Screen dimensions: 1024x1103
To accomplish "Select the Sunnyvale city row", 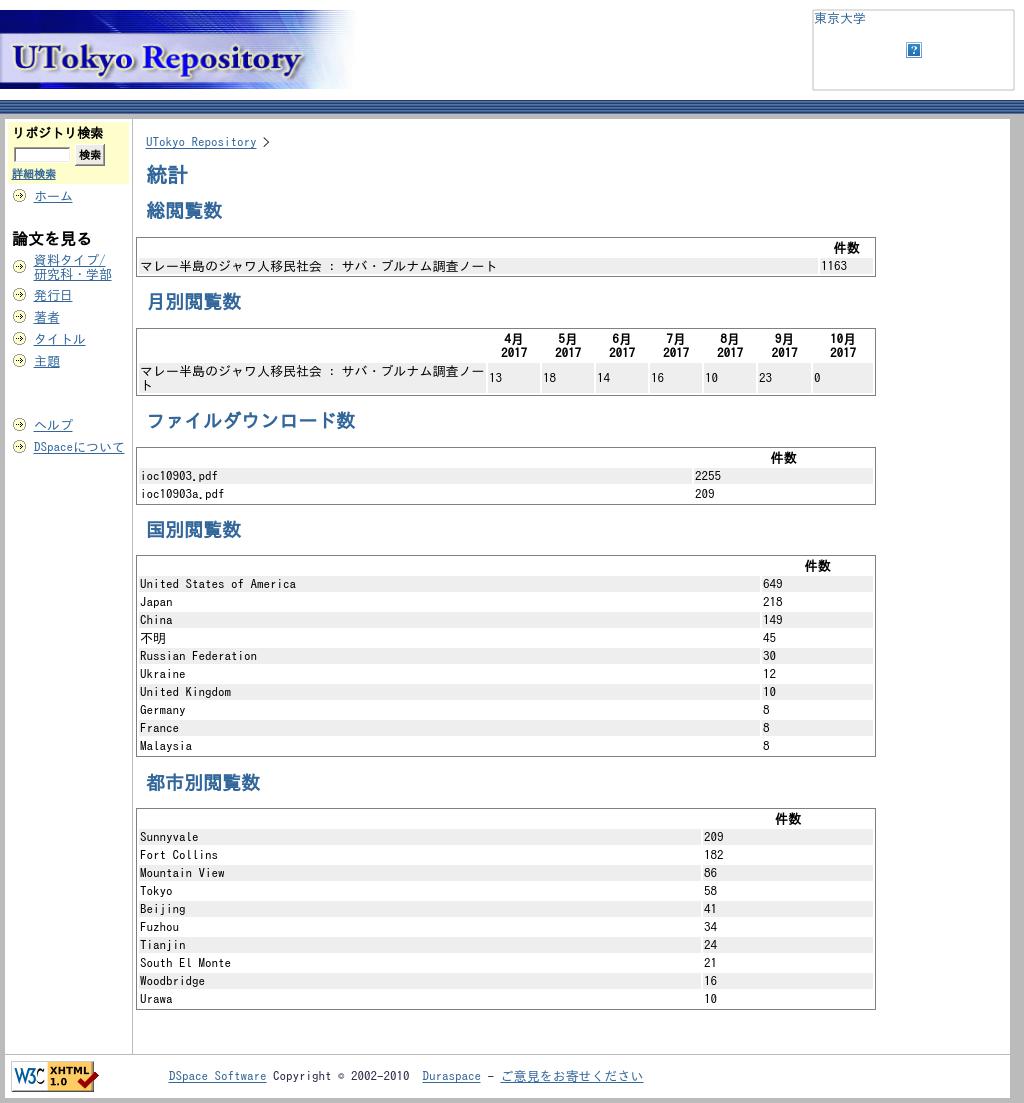I will click(x=506, y=837).
